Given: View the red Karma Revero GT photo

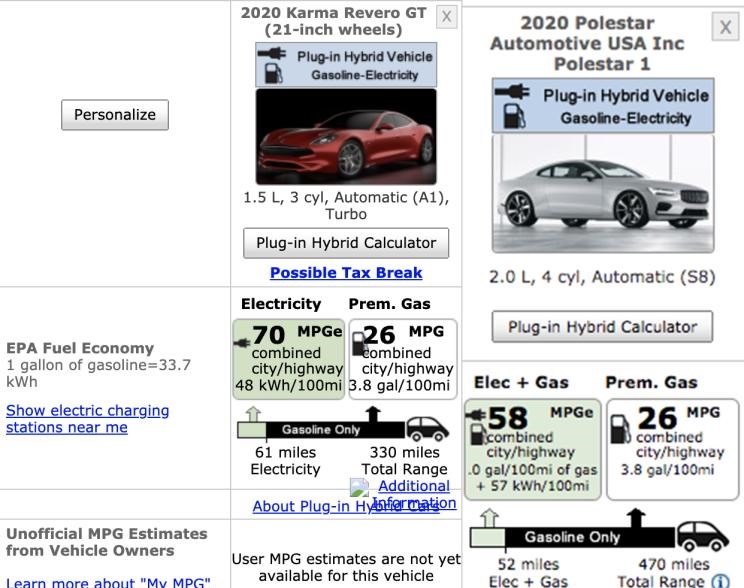Looking at the screenshot, I should point(346,137).
